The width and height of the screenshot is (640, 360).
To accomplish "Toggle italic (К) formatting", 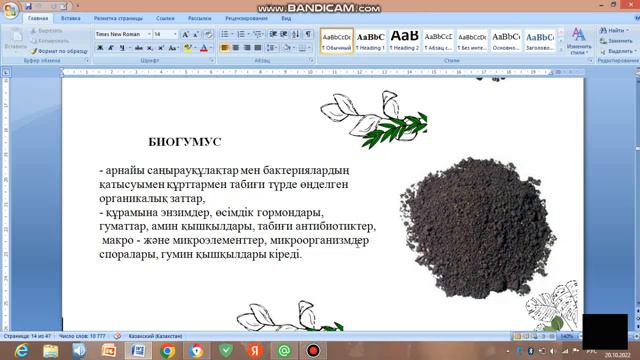I will [111, 48].
